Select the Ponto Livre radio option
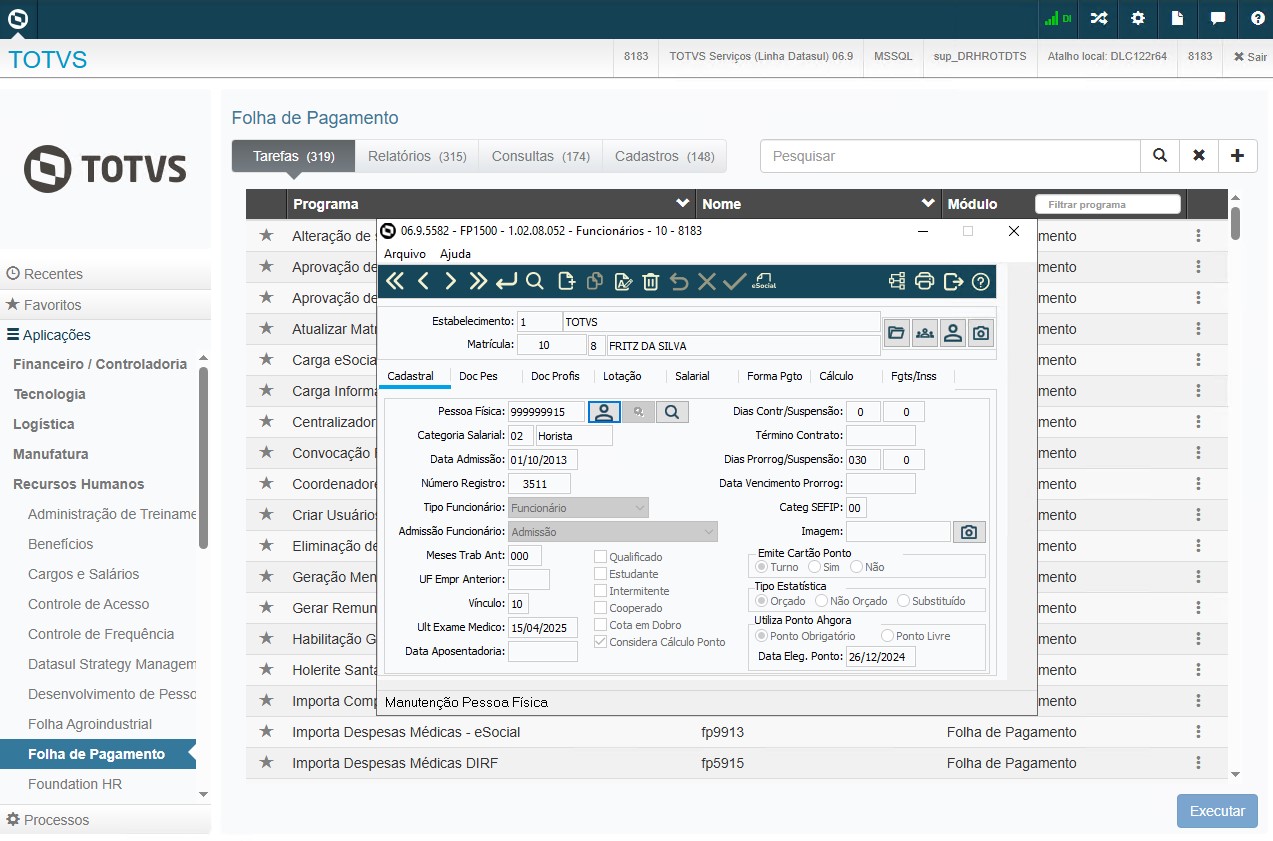Image resolution: width=1273 pixels, height=841 pixels. (x=887, y=636)
